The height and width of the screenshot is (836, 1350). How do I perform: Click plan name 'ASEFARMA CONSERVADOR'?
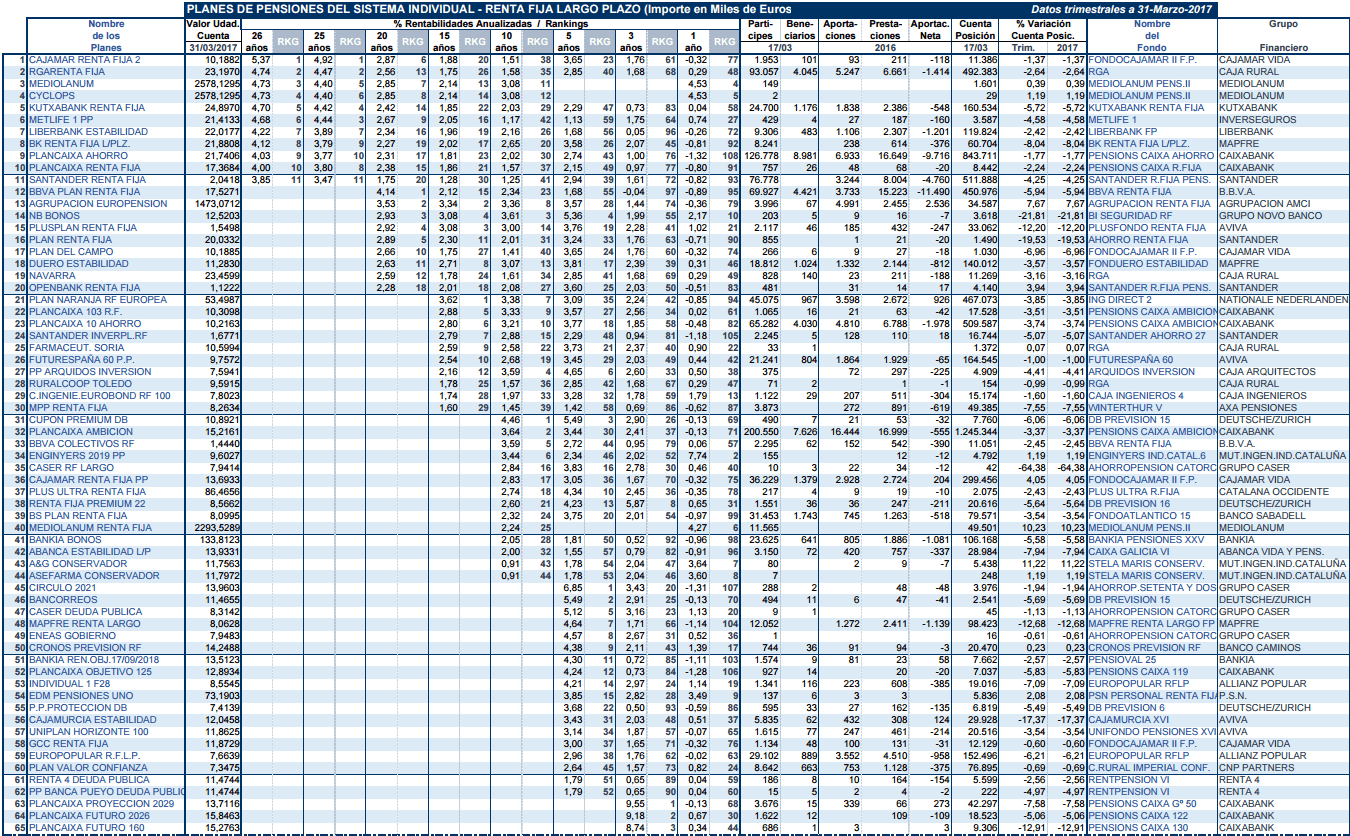click(94, 576)
